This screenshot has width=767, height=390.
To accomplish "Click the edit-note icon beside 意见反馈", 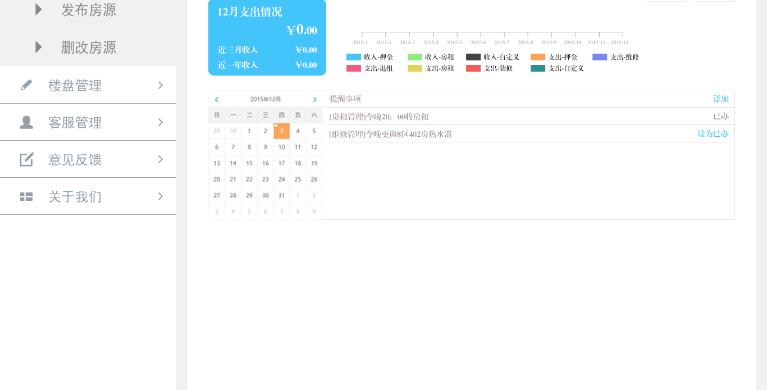I will (x=26, y=160).
